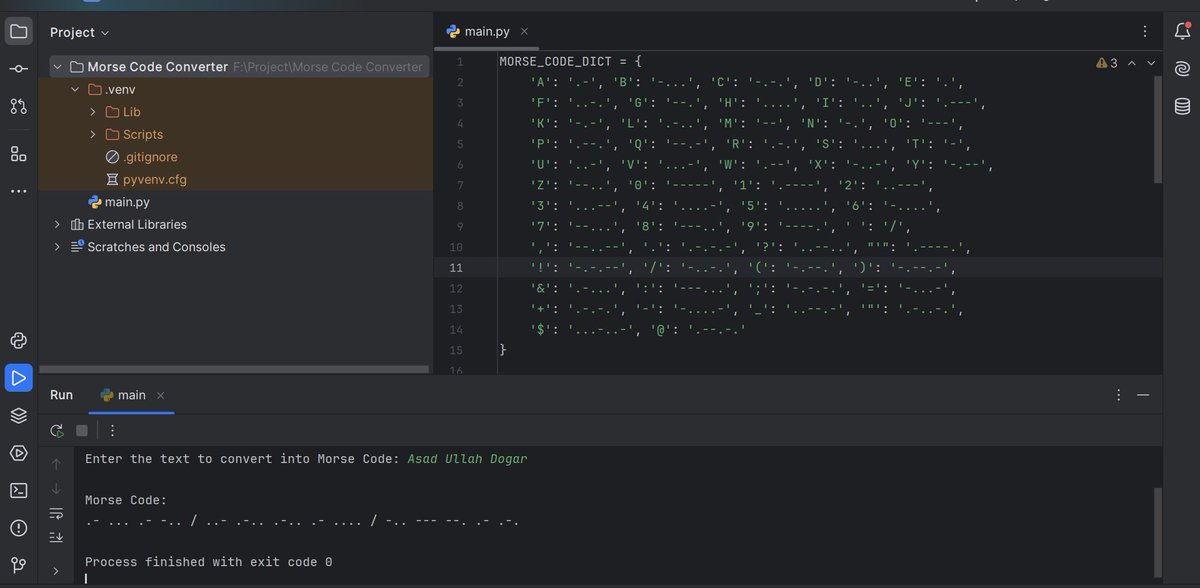Collapse the .venv folder
This screenshot has width=1200, height=588.
click(x=75, y=89)
